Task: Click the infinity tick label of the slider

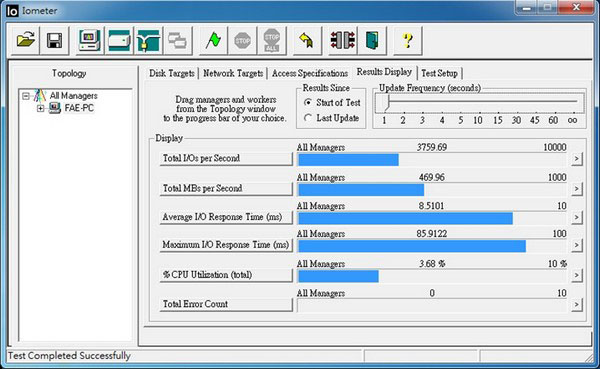Action: (x=572, y=120)
